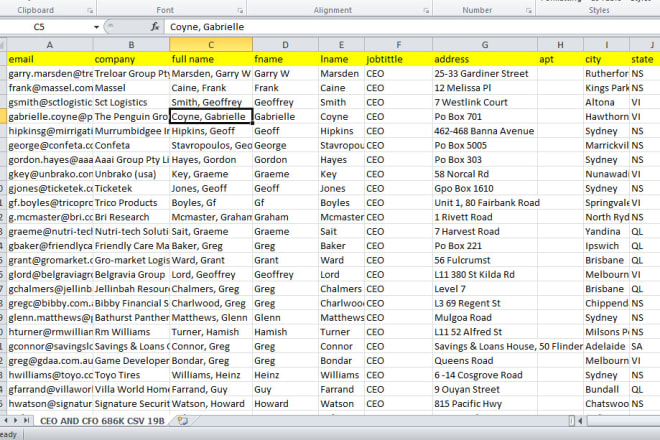
Task: Select company cell 'Bri Research'
Action: [x=131, y=217]
